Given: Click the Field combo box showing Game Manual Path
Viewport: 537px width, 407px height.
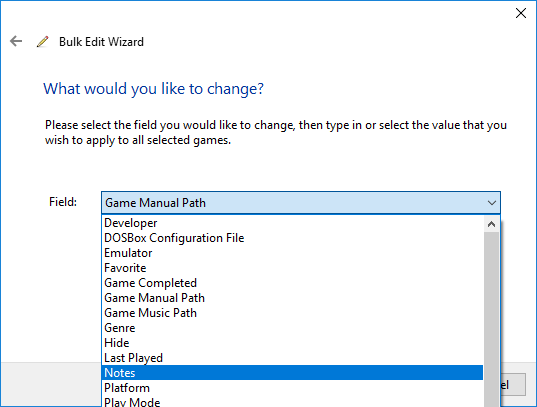Looking at the screenshot, I should tap(301, 203).
